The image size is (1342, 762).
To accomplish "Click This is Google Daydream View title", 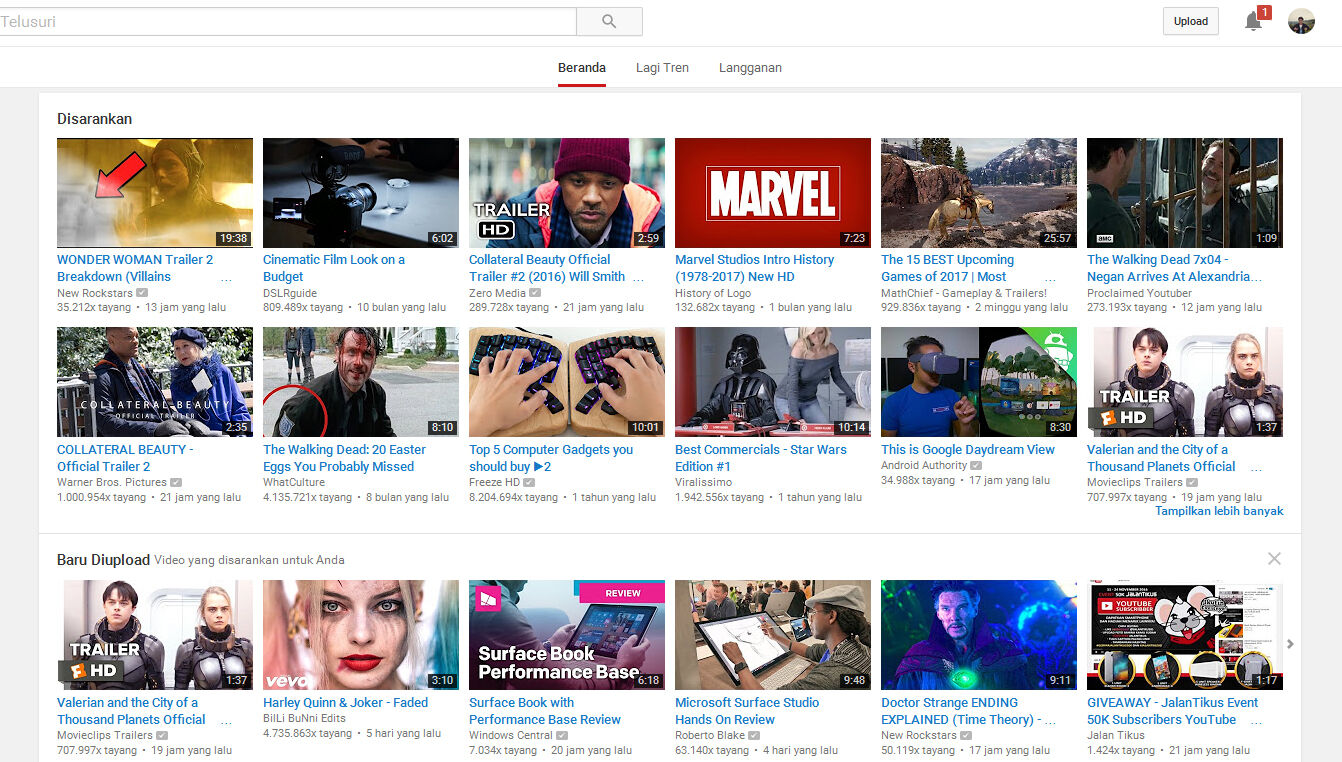I will click(x=968, y=450).
